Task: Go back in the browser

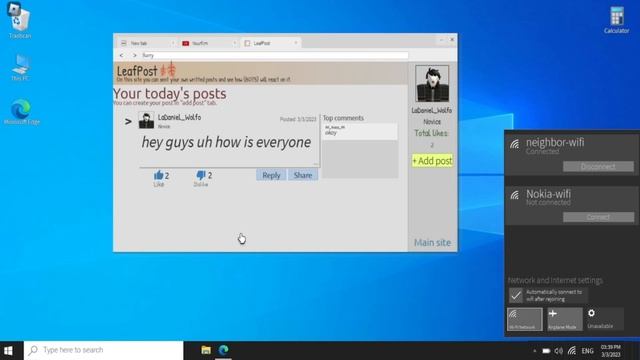Action: pos(122,55)
